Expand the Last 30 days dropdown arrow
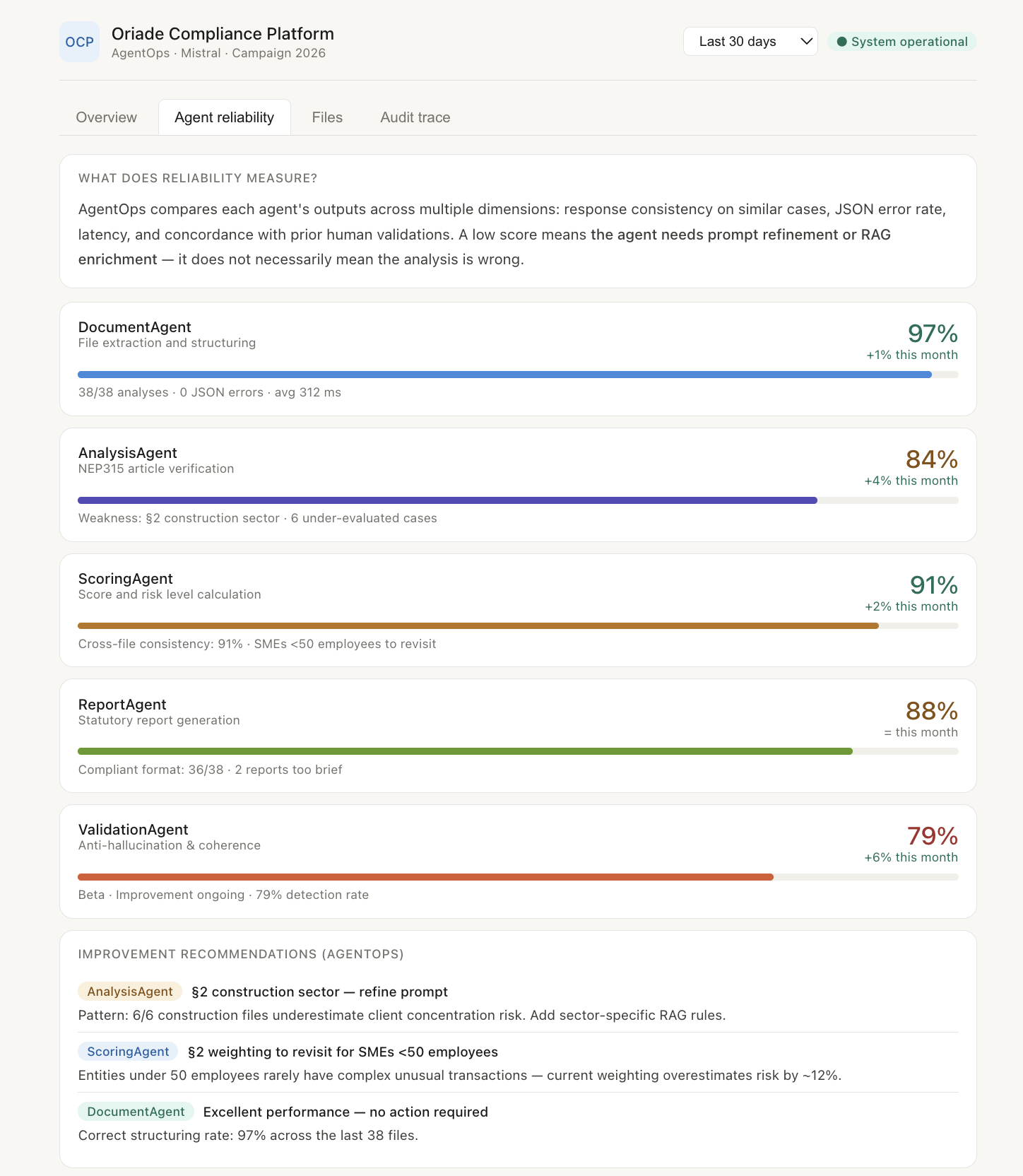Viewport: 1023px width, 1176px height. (x=805, y=42)
